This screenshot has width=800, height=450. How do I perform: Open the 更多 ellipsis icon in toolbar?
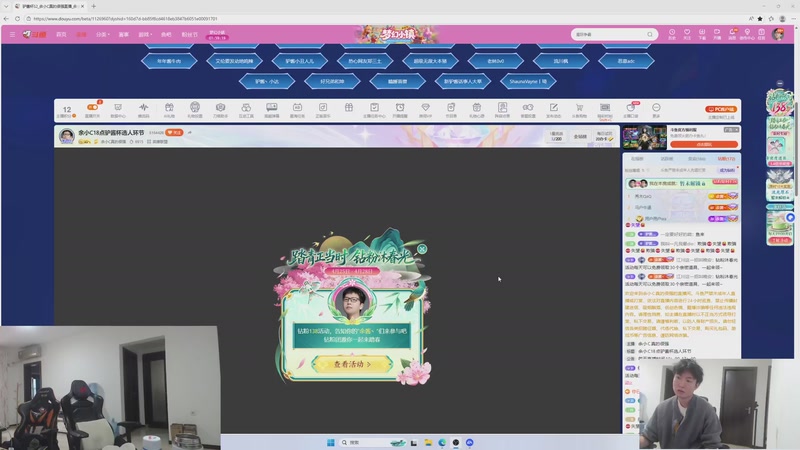click(656, 109)
